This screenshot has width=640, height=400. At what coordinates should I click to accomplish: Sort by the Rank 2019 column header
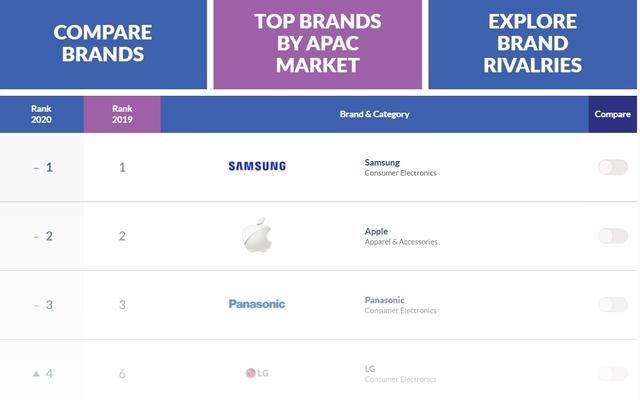click(122, 114)
